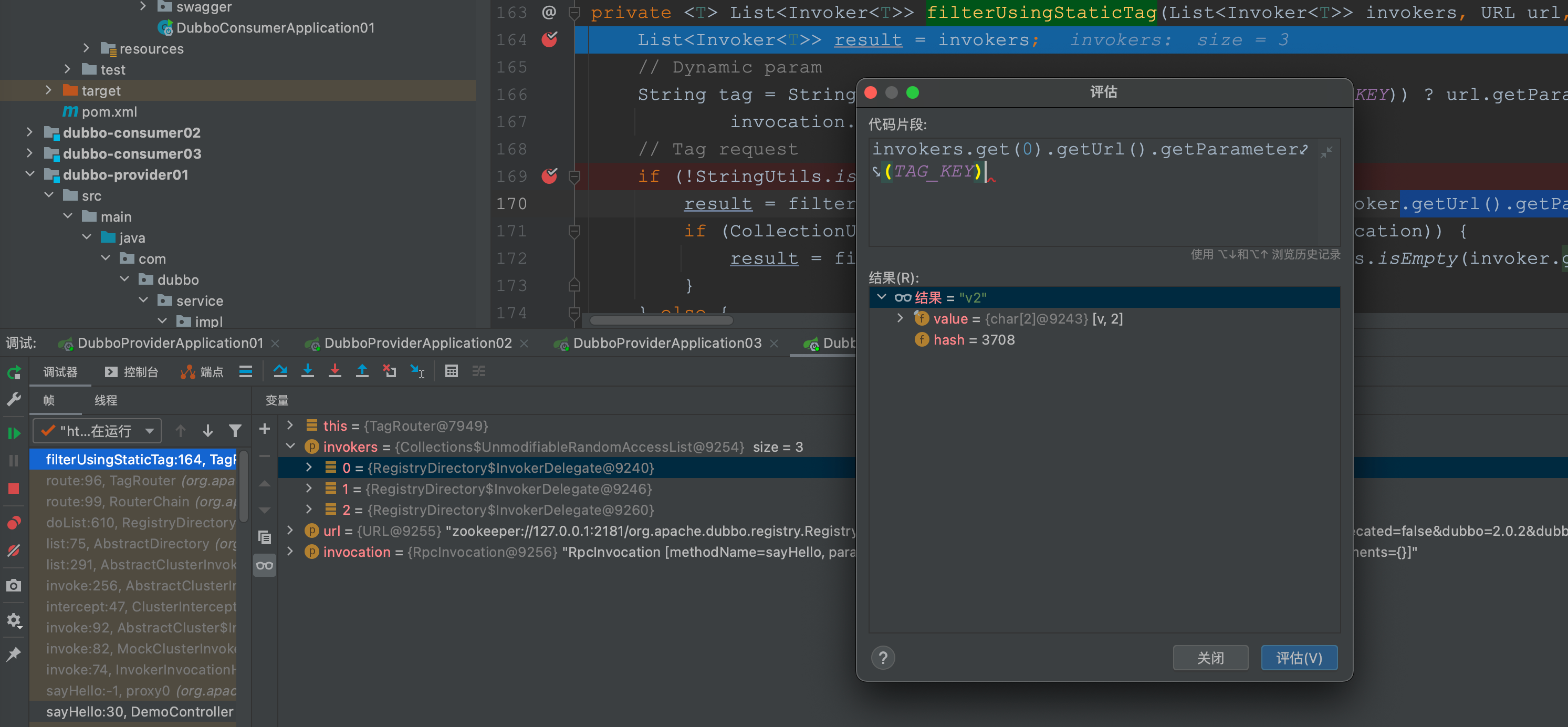Viewport: 1568px width, 727px height.
Task: Open evaluate expression calculator icon
Action: tap(451, 371)
